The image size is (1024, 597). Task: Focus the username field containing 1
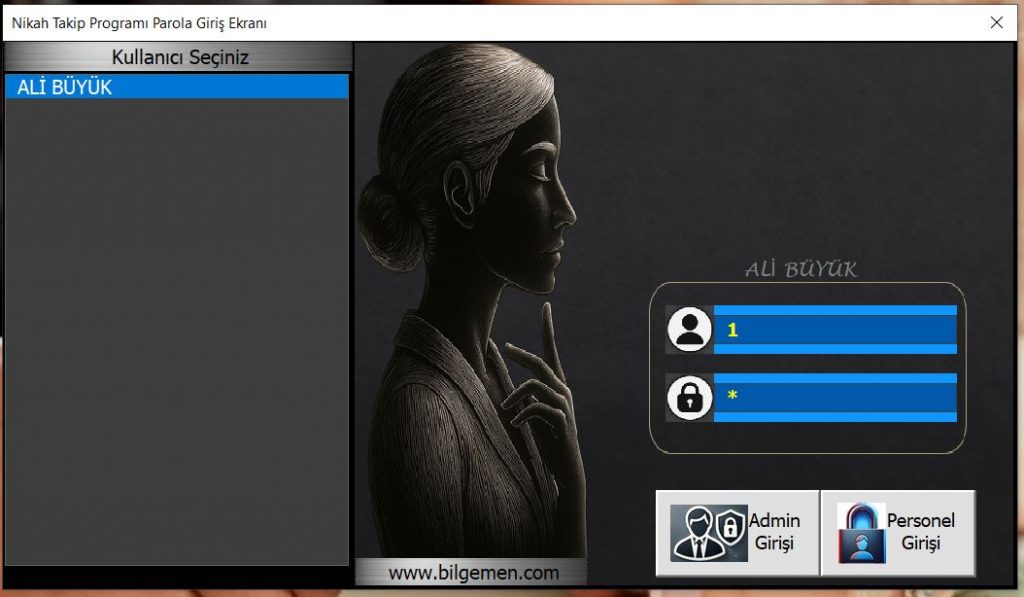coord(835,330)
